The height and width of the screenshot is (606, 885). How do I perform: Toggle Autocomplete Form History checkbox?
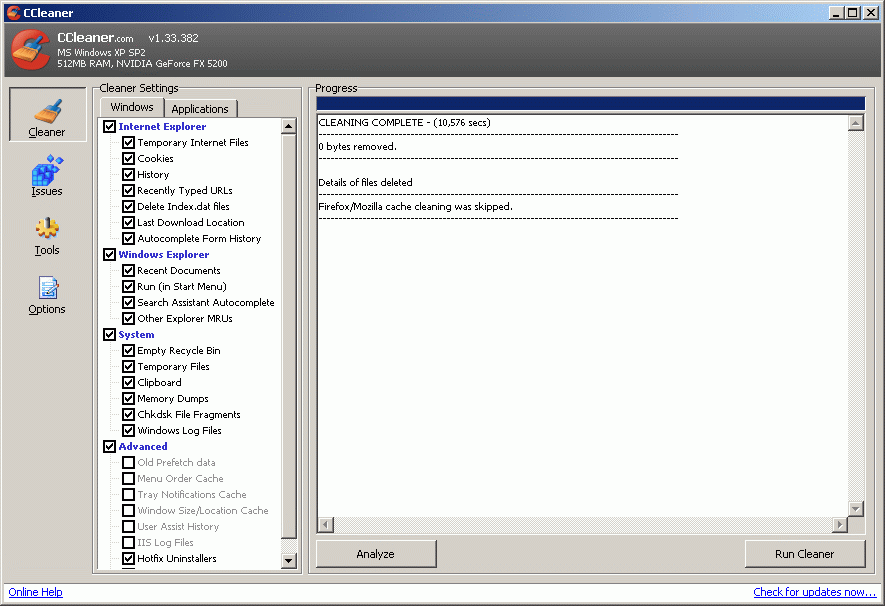[129, 238]
